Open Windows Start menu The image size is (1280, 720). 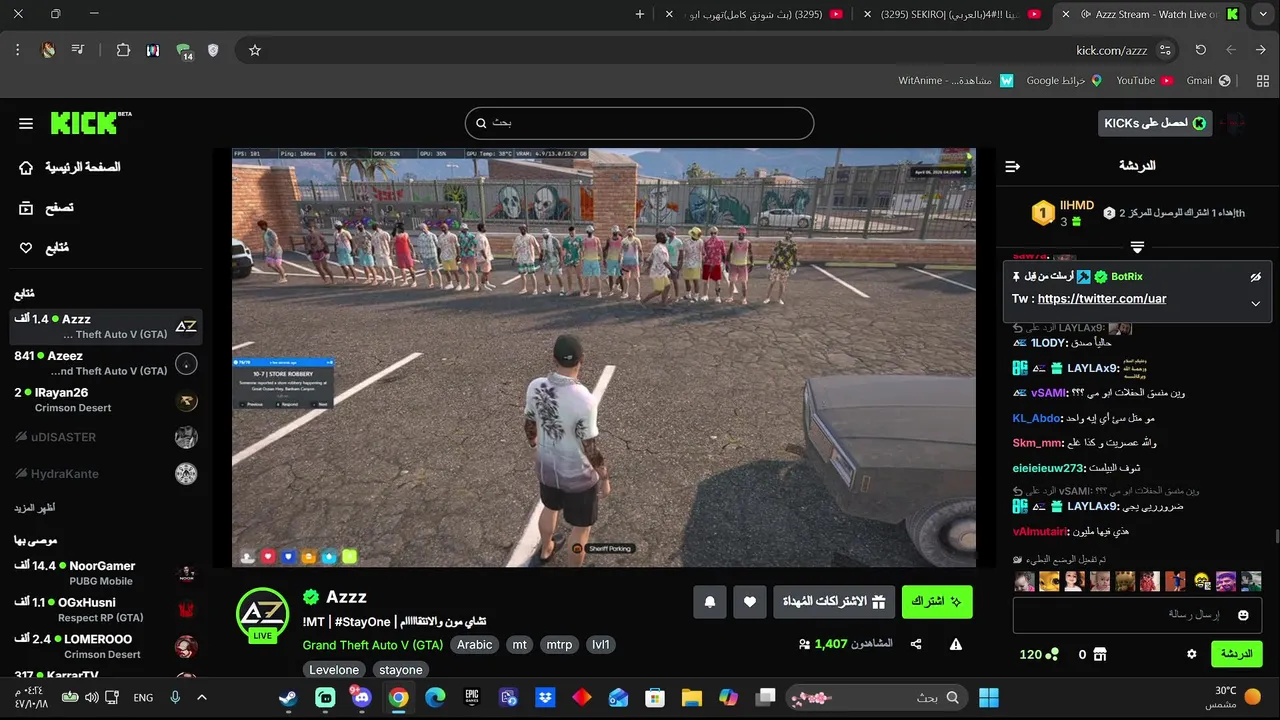point(989,697)
